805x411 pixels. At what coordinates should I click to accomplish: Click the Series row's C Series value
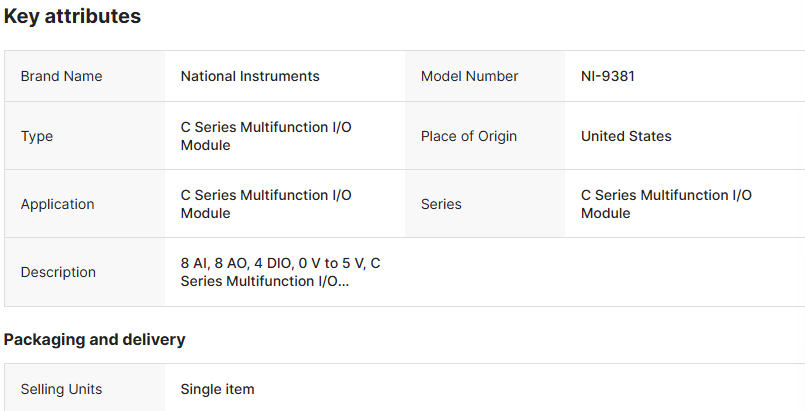666,204
